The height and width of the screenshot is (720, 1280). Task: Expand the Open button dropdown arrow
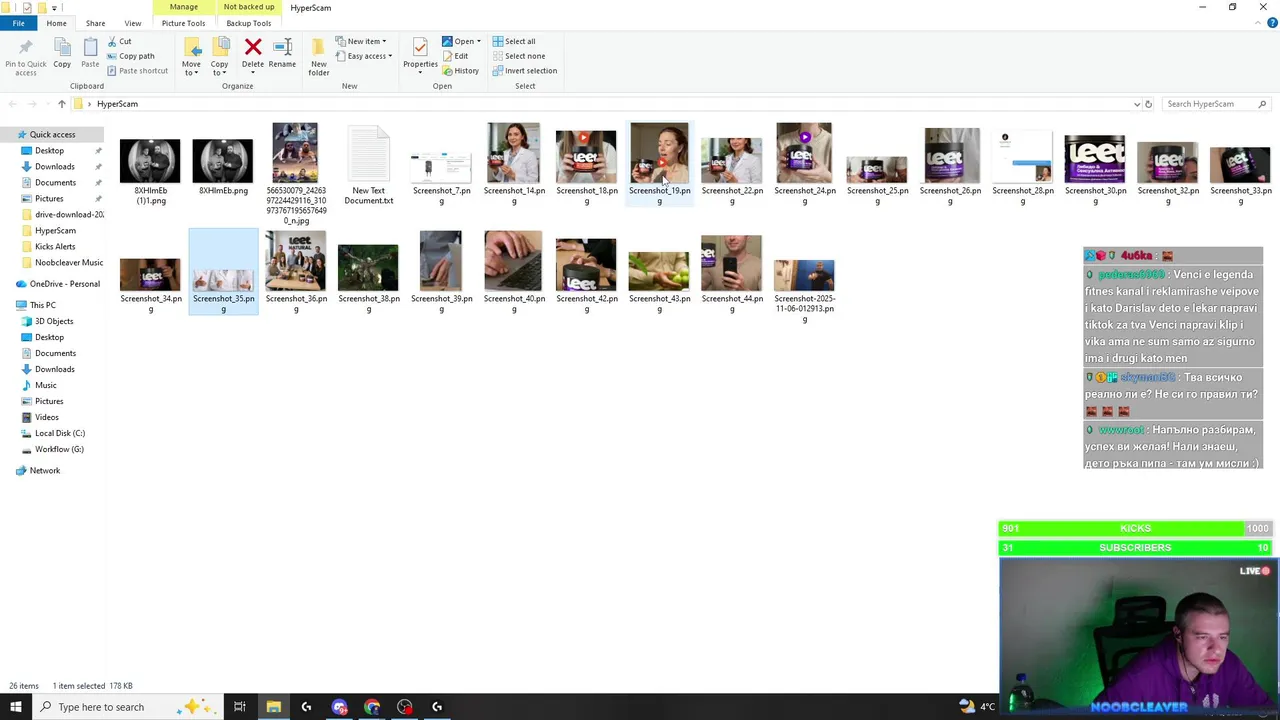(478, 41)
